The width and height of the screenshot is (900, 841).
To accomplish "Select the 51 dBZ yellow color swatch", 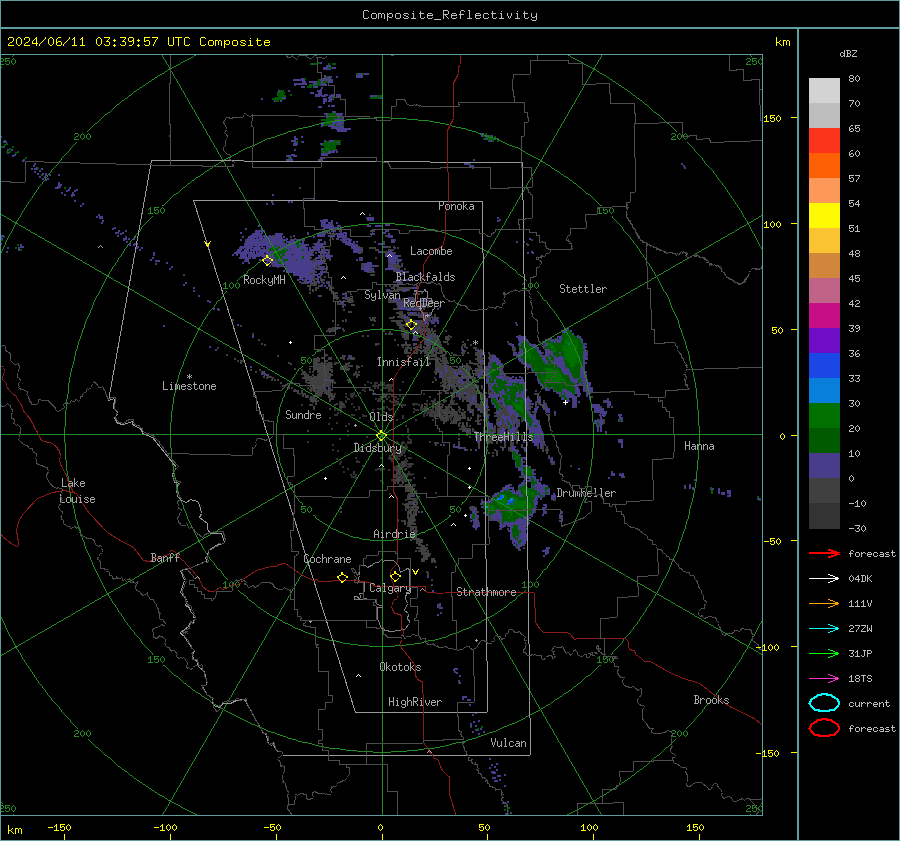I will [x=824, y=215].
